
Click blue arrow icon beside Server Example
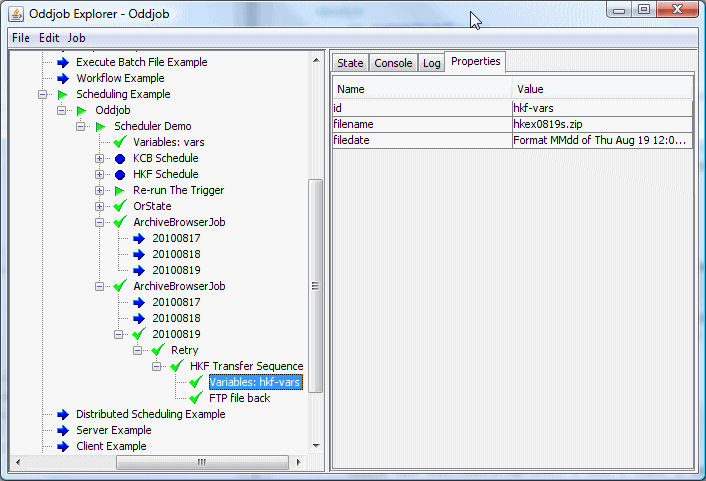click(x=62, y=430)
